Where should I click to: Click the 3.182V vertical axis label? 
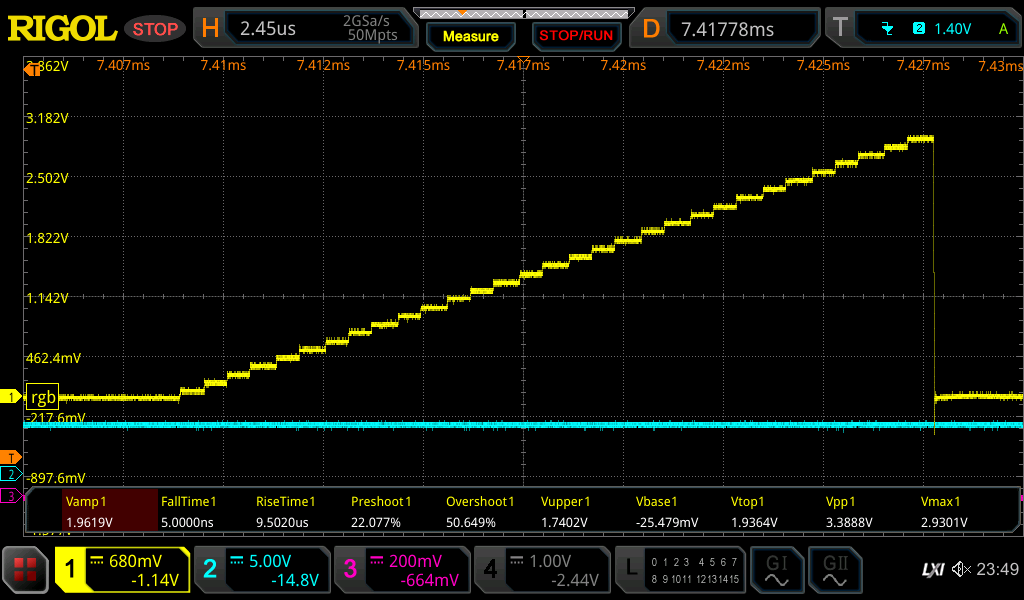[47, 118]
